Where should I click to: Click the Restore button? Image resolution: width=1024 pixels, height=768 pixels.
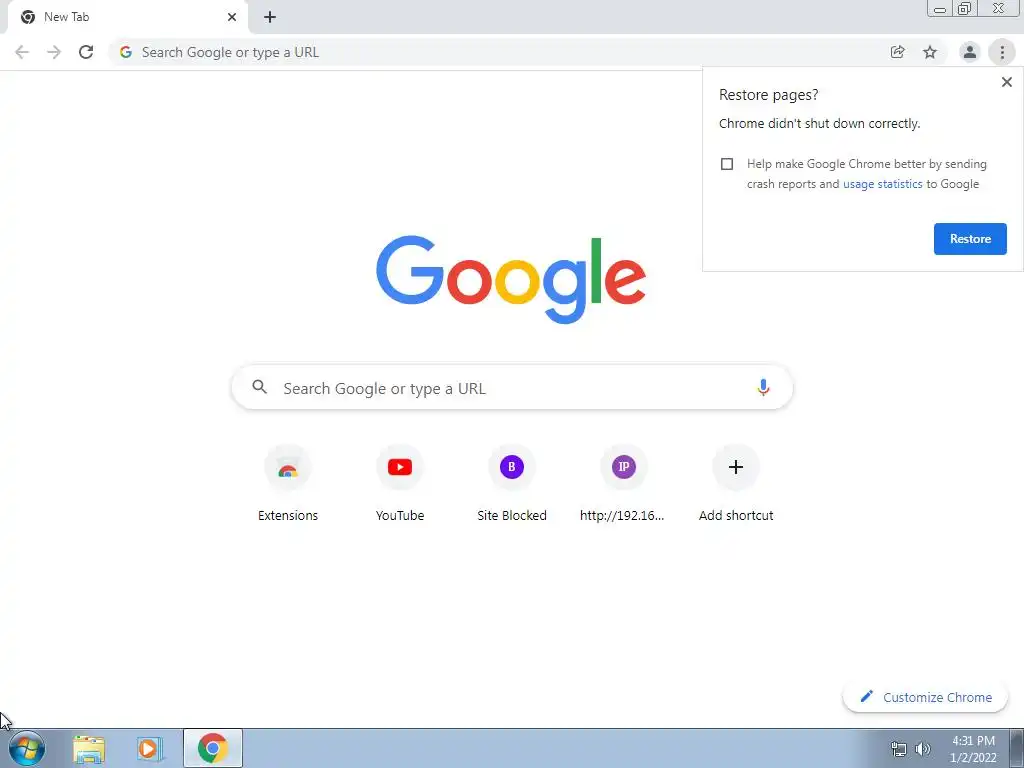(970, 239)
